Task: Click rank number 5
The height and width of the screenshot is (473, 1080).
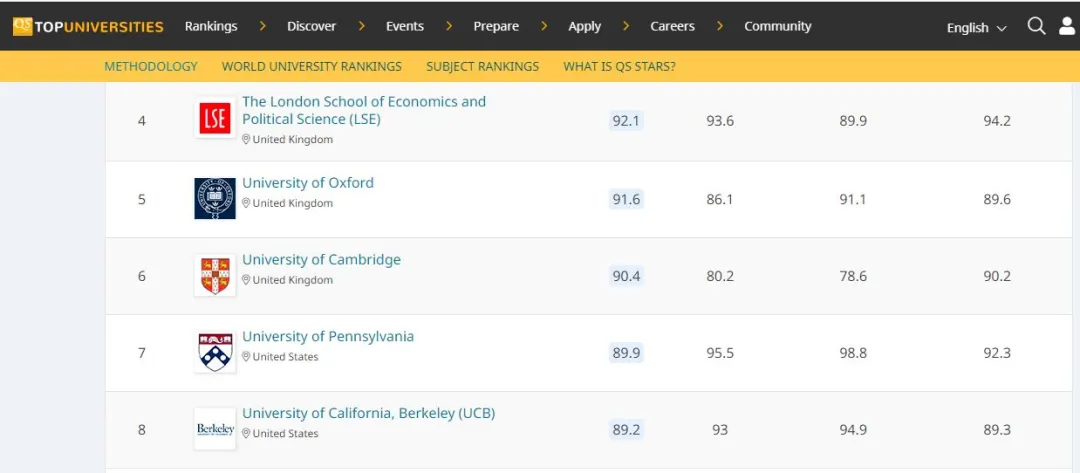Action: 142,199
